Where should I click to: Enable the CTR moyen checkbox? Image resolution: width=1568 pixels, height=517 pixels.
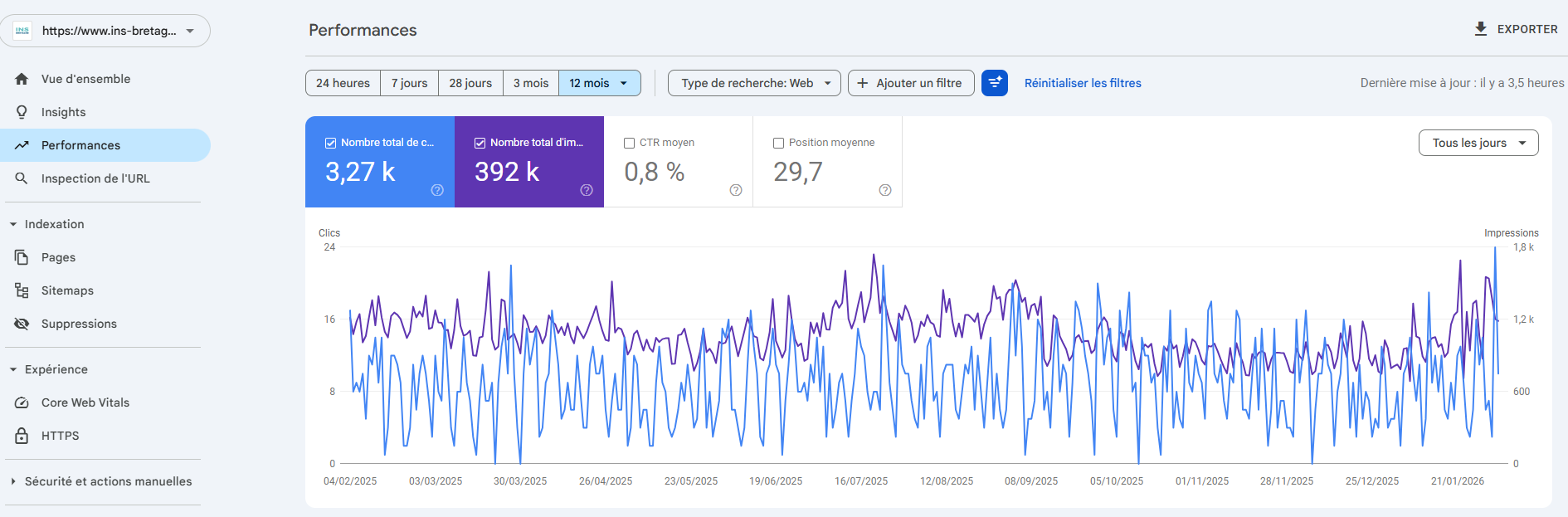coord(629,143)
